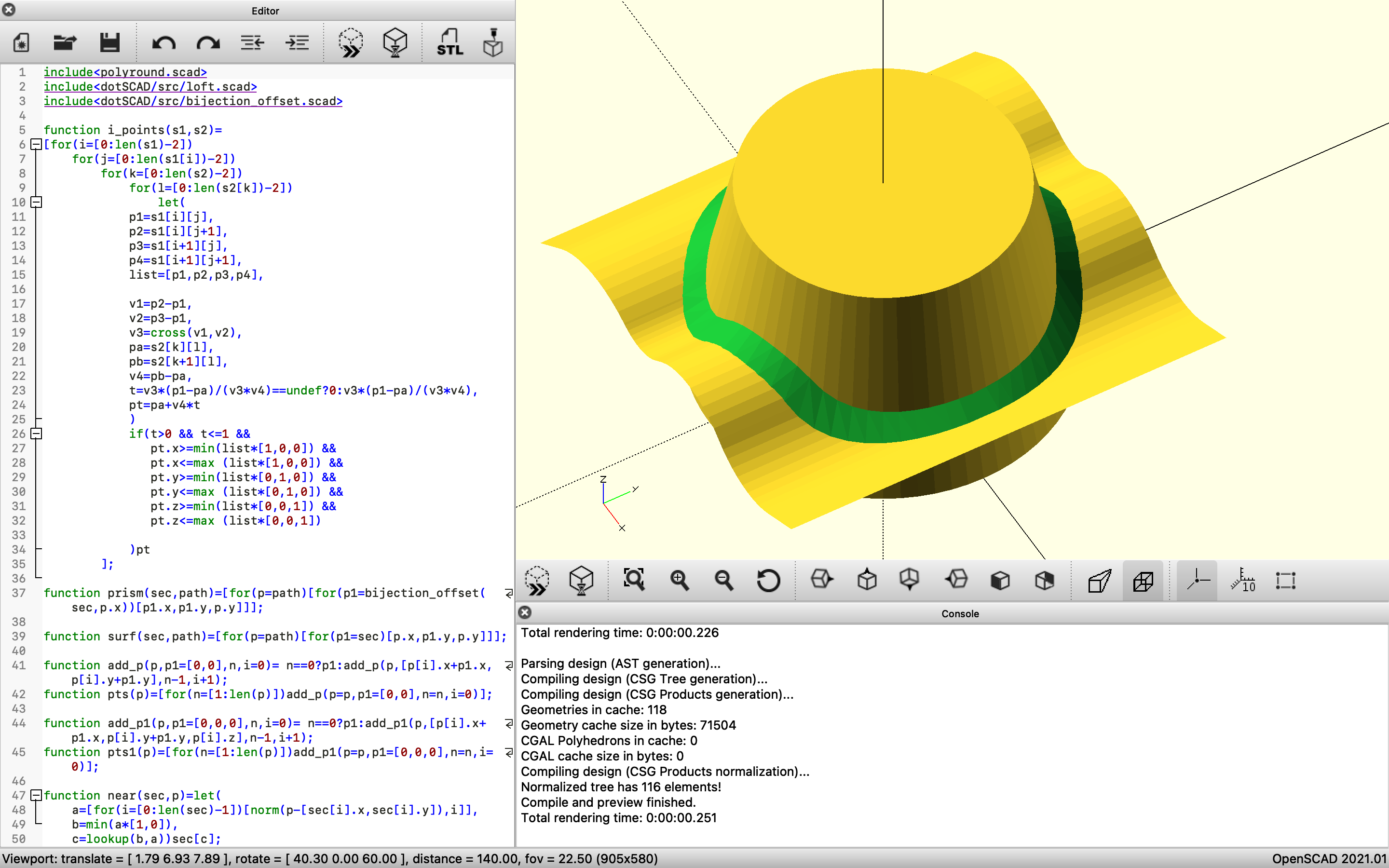Close the Console panel
1389x868 pixels.
click(525, 612)
